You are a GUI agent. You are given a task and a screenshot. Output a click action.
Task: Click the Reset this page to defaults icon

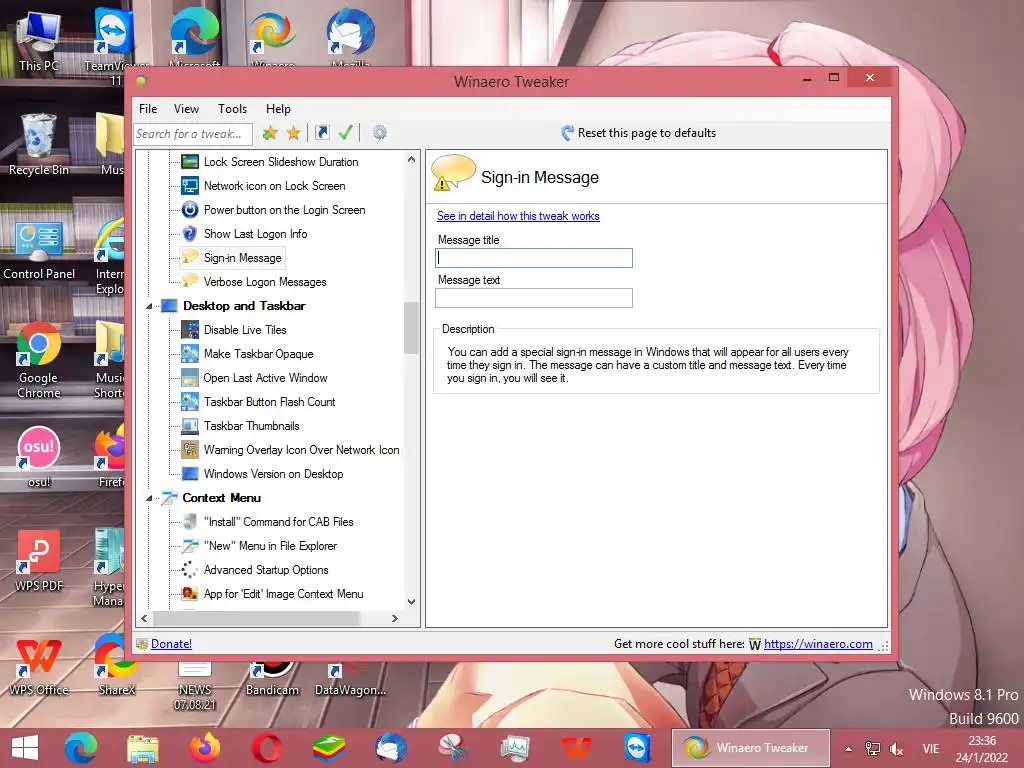pyautogui.click(x=568, y=133)
